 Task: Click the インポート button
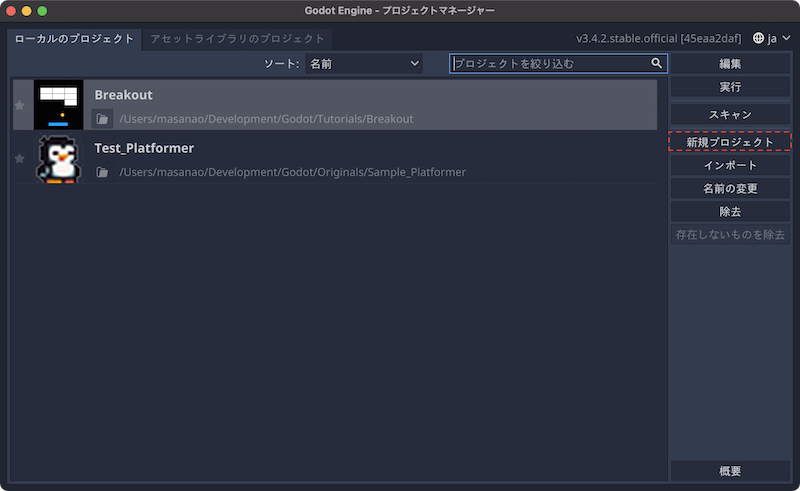pos(729,165)
